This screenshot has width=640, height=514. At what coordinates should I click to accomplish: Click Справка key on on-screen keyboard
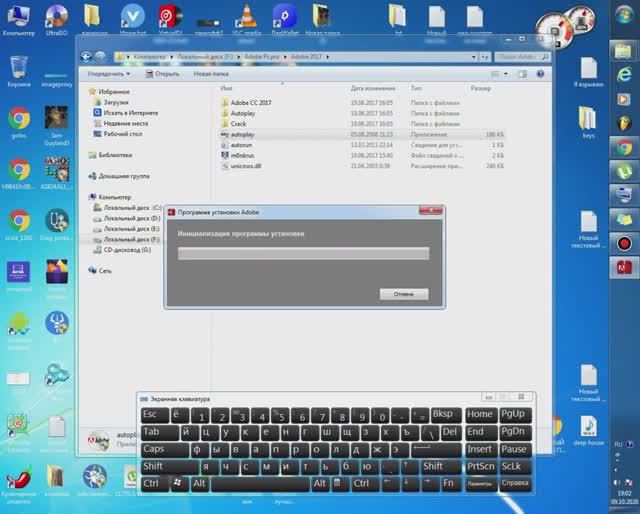pyautogui.click(x=515, y=484)
